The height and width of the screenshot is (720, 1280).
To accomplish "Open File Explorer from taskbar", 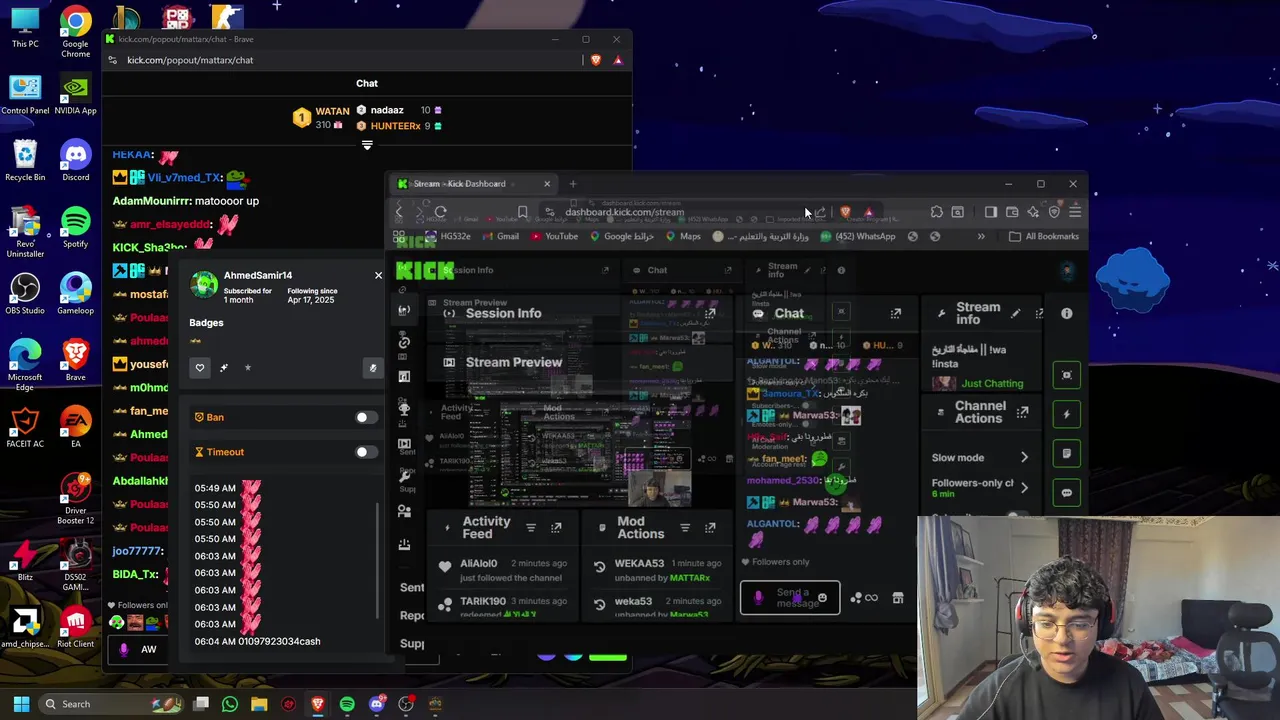I will (x=259, y=704).
